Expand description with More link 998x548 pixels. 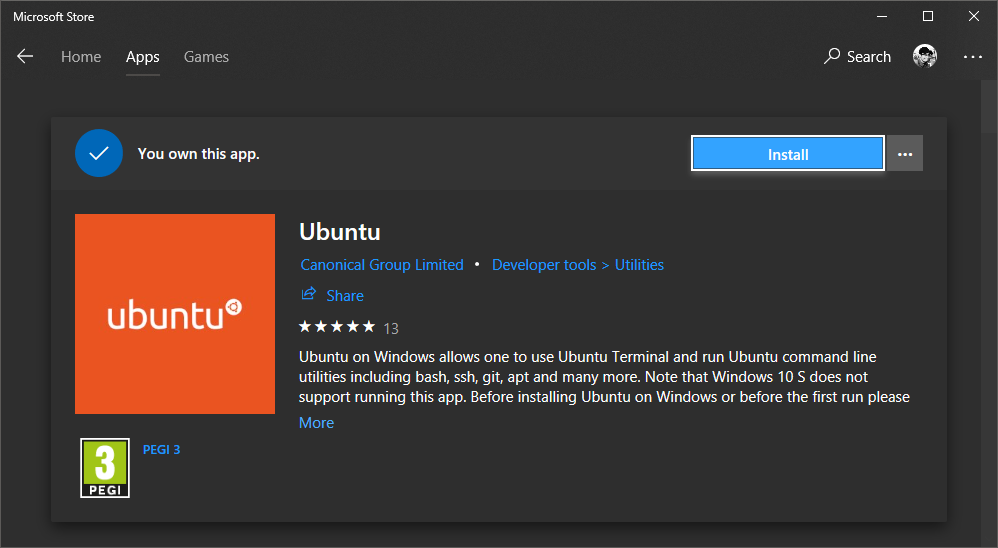point(316,423)
